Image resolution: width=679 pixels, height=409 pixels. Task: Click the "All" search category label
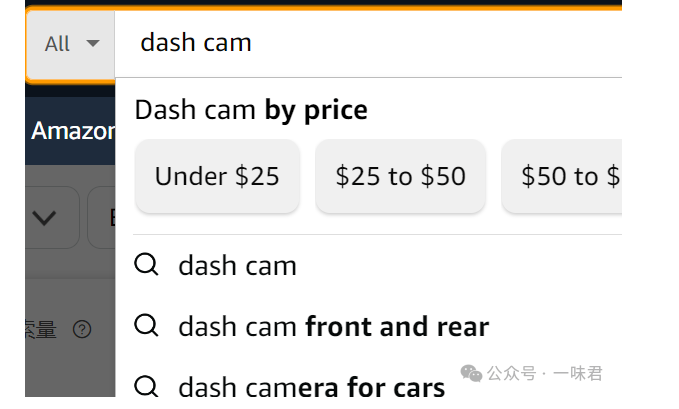pos(58,44)
